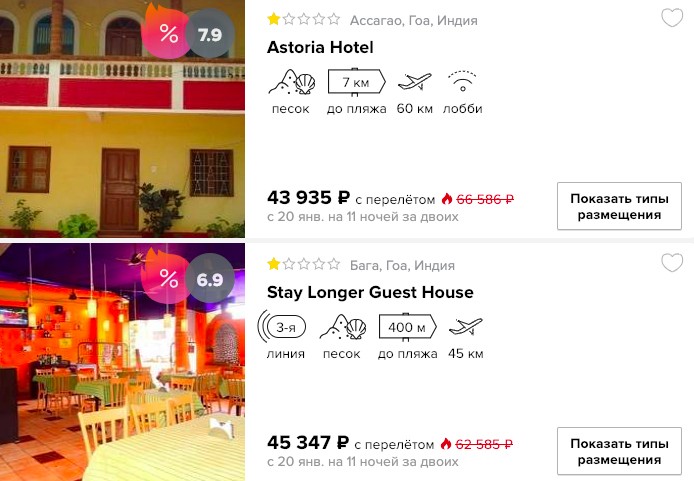Open the Stay Longer Guest House title link

pos(370,292)
